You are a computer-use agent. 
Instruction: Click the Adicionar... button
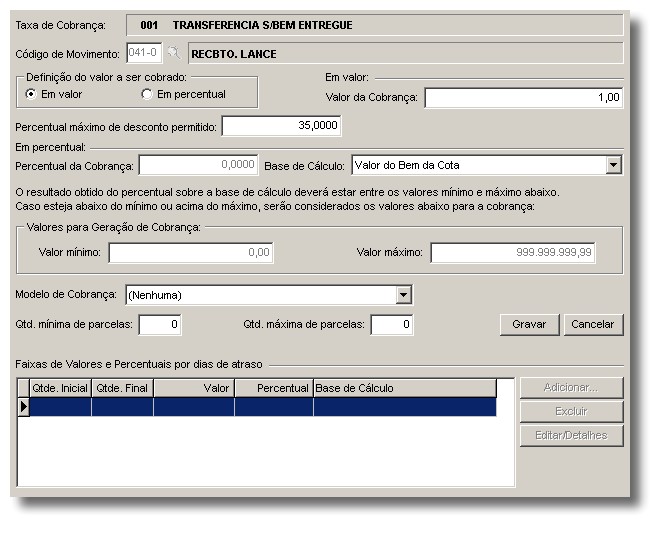coord(571,387)
